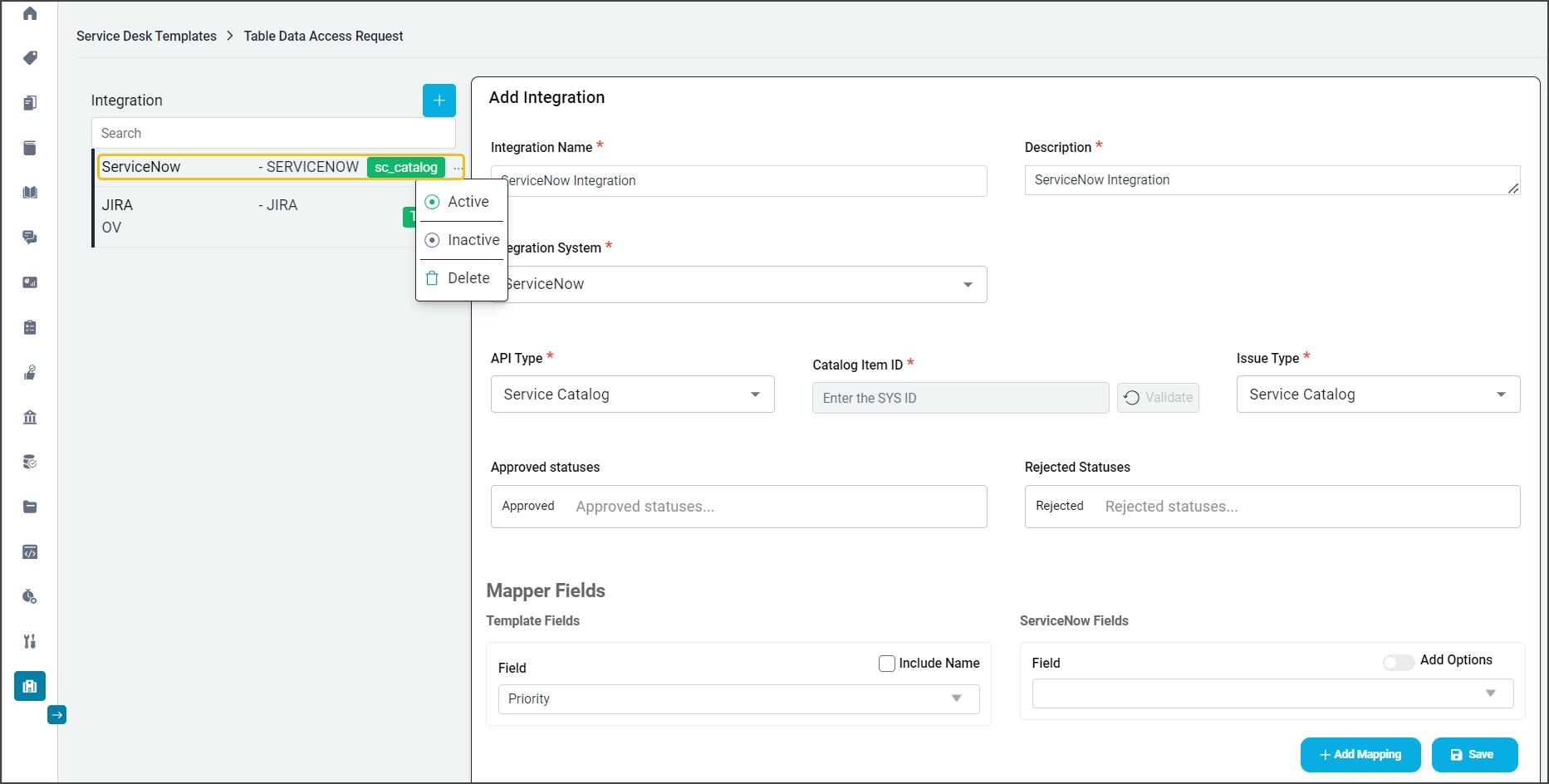Open the code window sidebar icon
The width and height of the screenshot is (1549, 784).
(x=30, y=551)
